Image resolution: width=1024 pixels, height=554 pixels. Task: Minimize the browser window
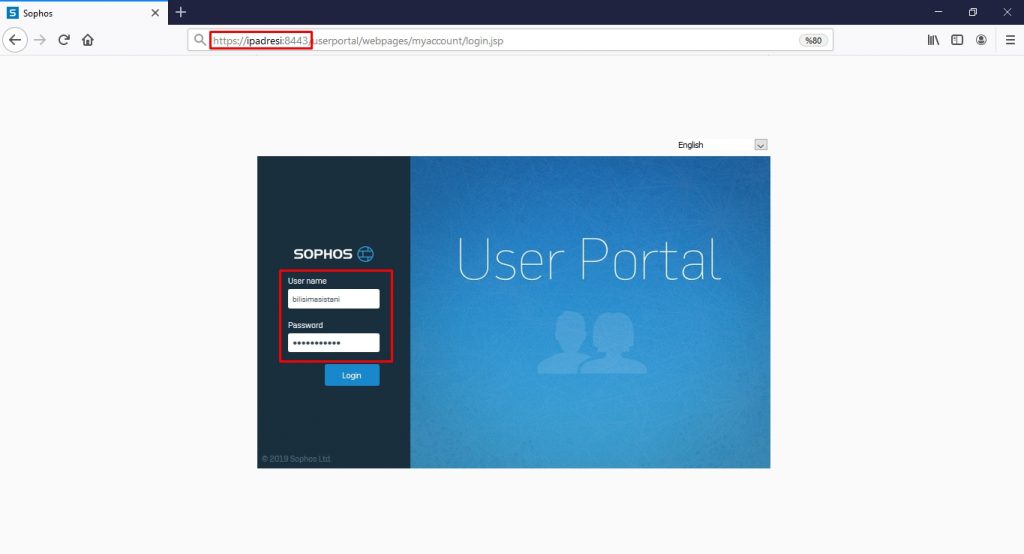(938, 12)
